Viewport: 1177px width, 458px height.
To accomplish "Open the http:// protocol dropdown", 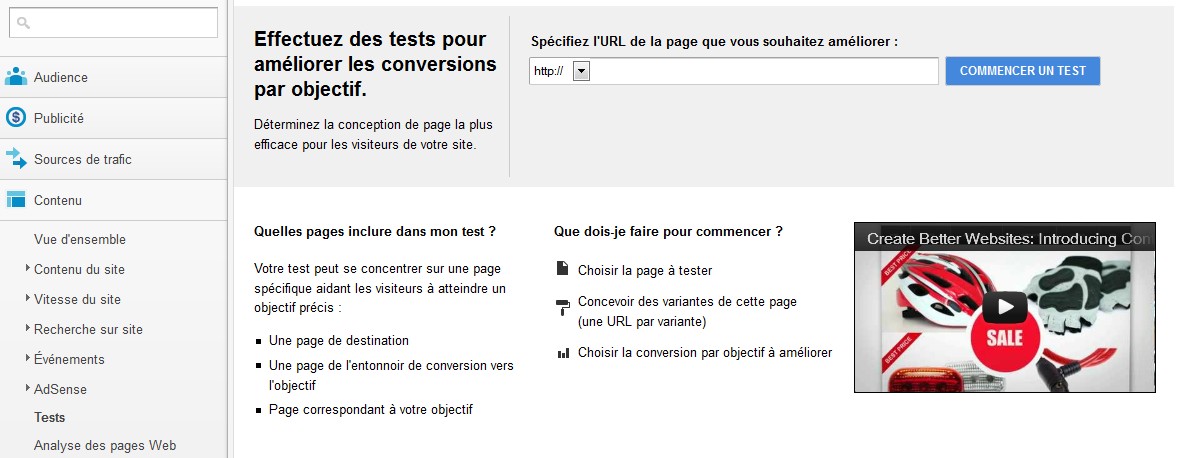I will (x=582, y=71).
